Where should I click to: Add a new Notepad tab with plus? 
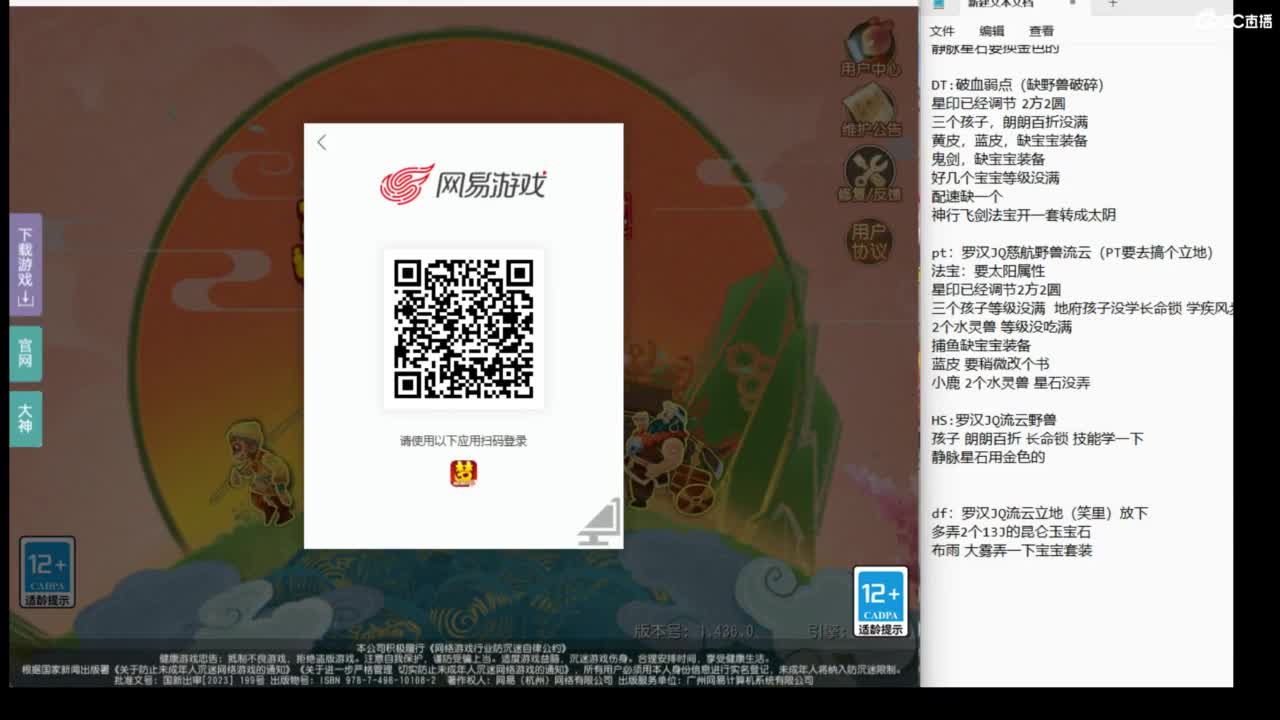pos(1112,4)
